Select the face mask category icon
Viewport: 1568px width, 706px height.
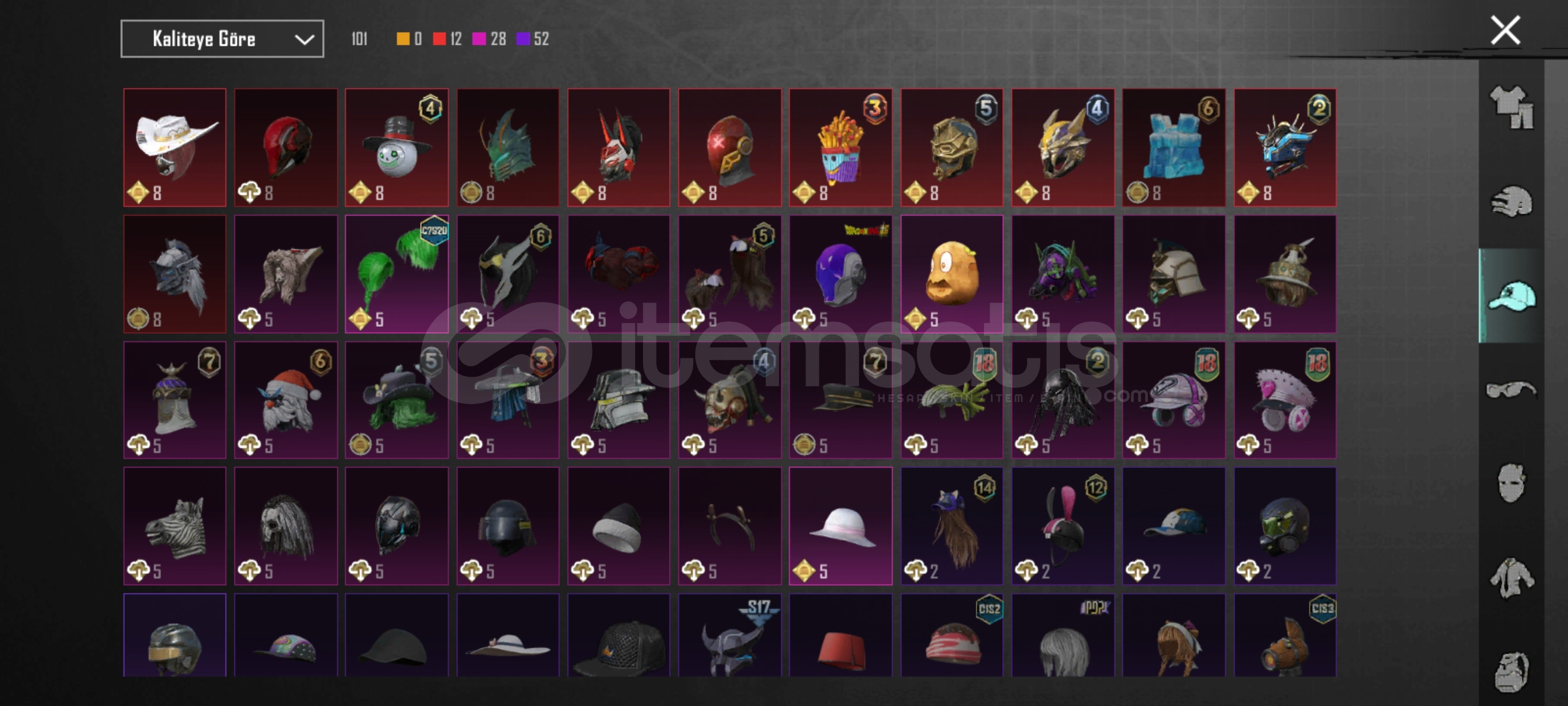(1511, 483)
